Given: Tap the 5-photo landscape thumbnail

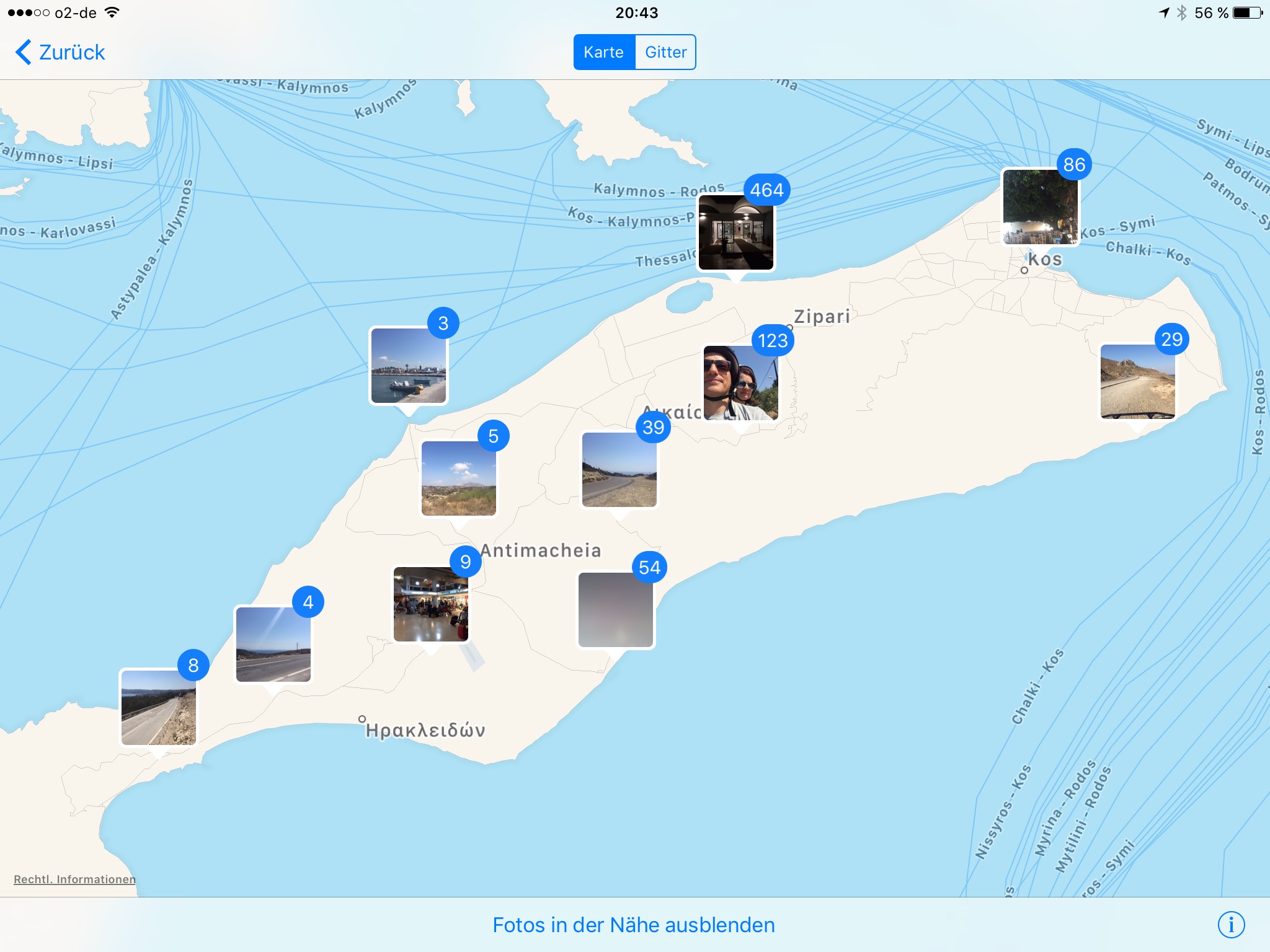Looking at the screenshot, I should click(458, 478).
